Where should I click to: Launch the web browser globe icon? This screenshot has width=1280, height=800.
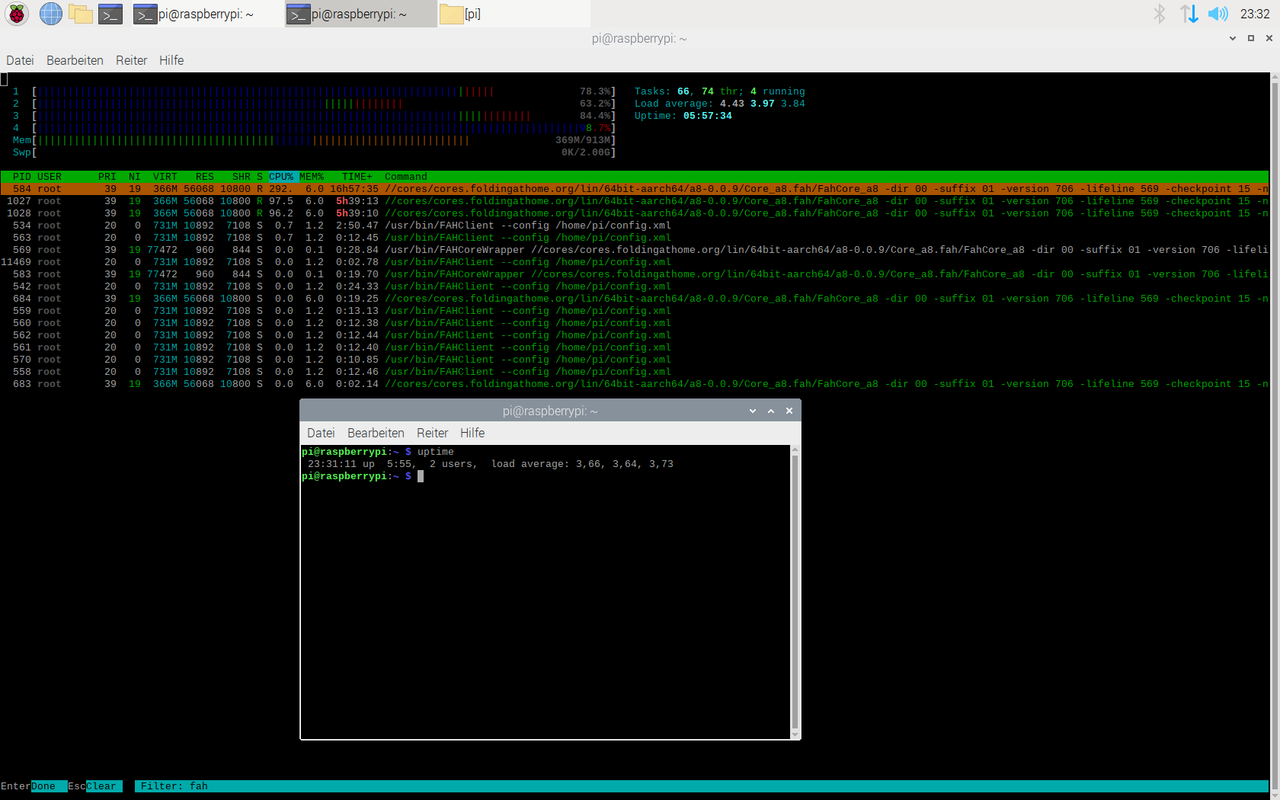pyautogui.click(x=50, y=14)
